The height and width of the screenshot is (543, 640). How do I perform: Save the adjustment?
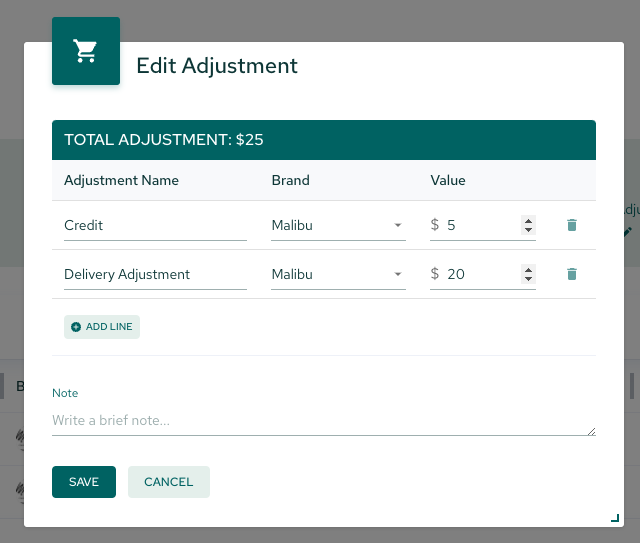84,482
